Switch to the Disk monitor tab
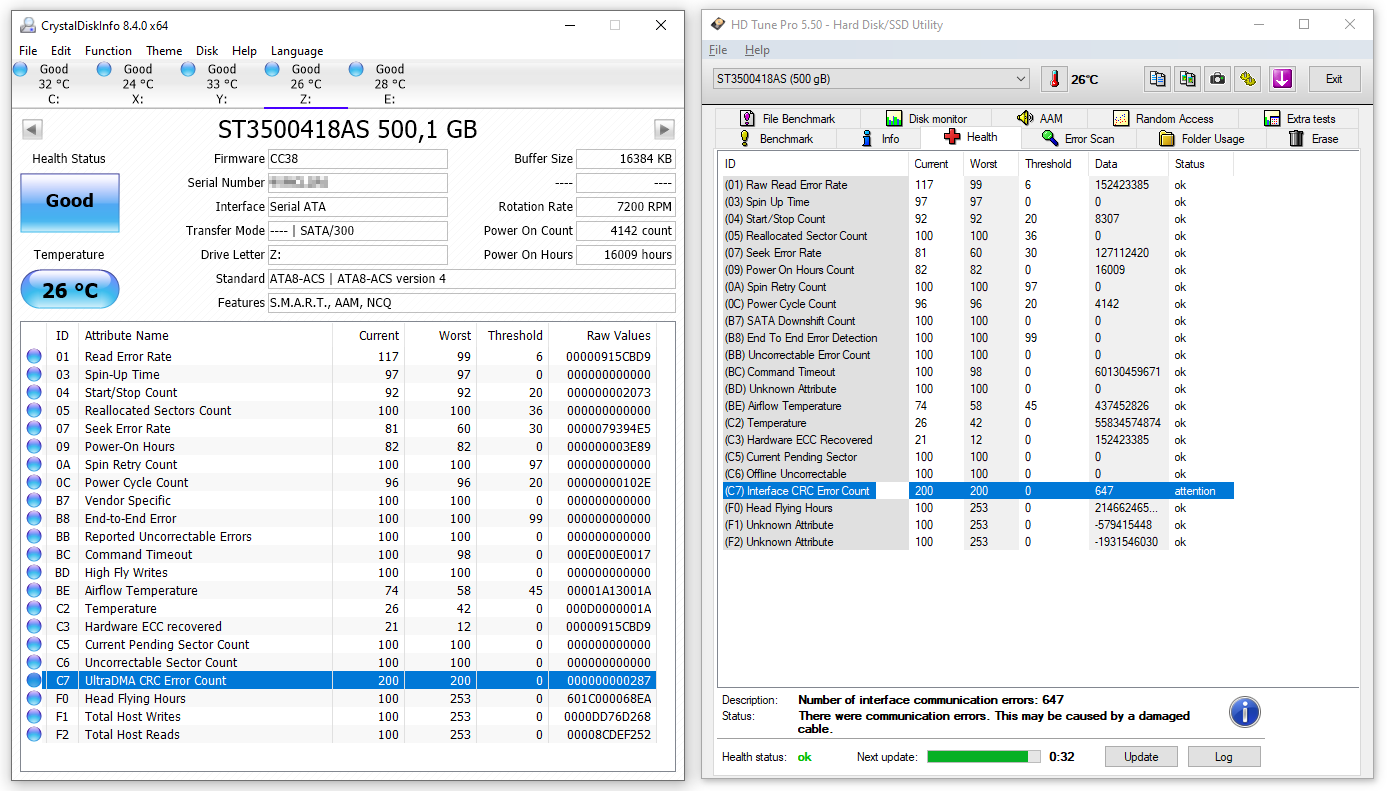 [x=925, y=118]
